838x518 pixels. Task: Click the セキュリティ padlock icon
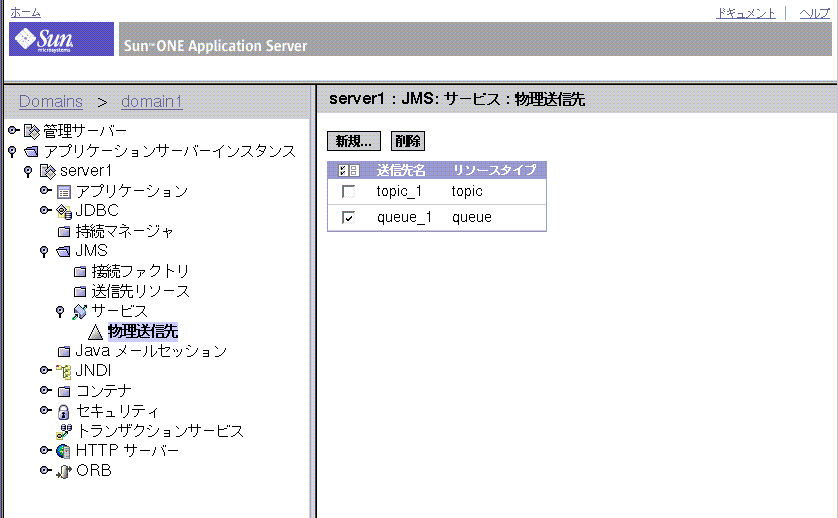[63, 412]
